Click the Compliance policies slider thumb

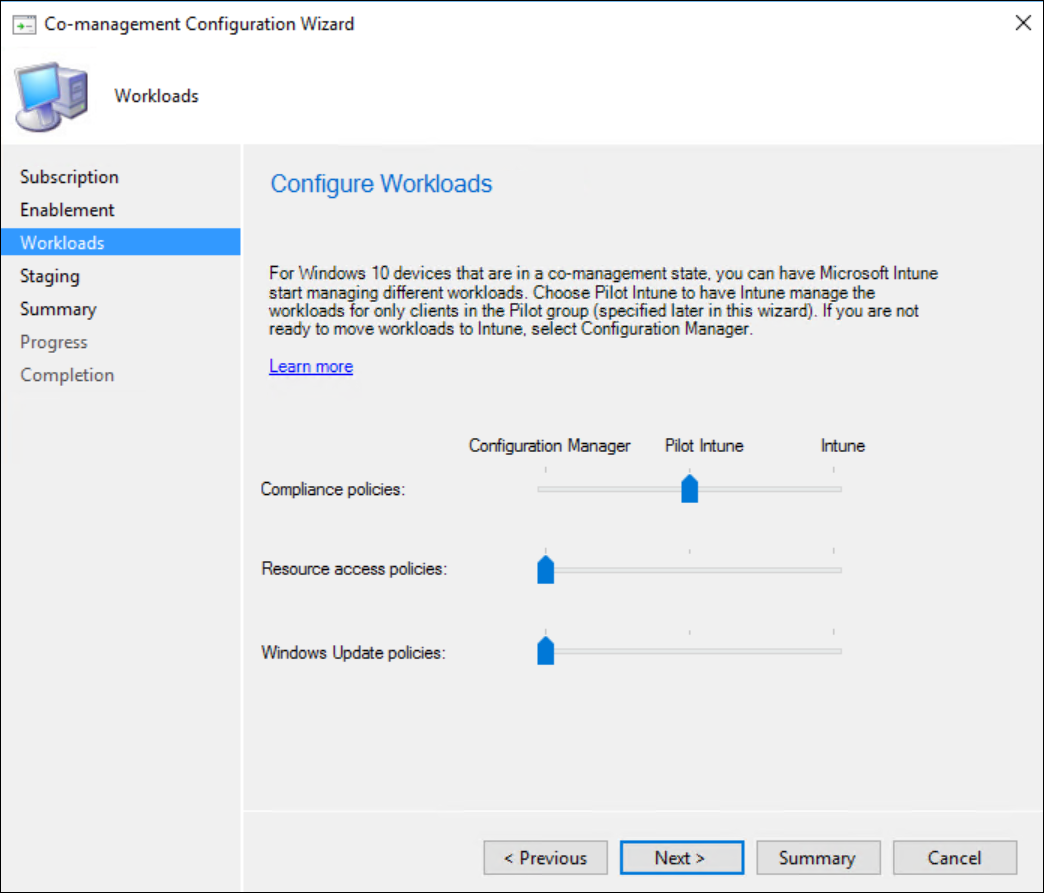(x=690, y=489)
